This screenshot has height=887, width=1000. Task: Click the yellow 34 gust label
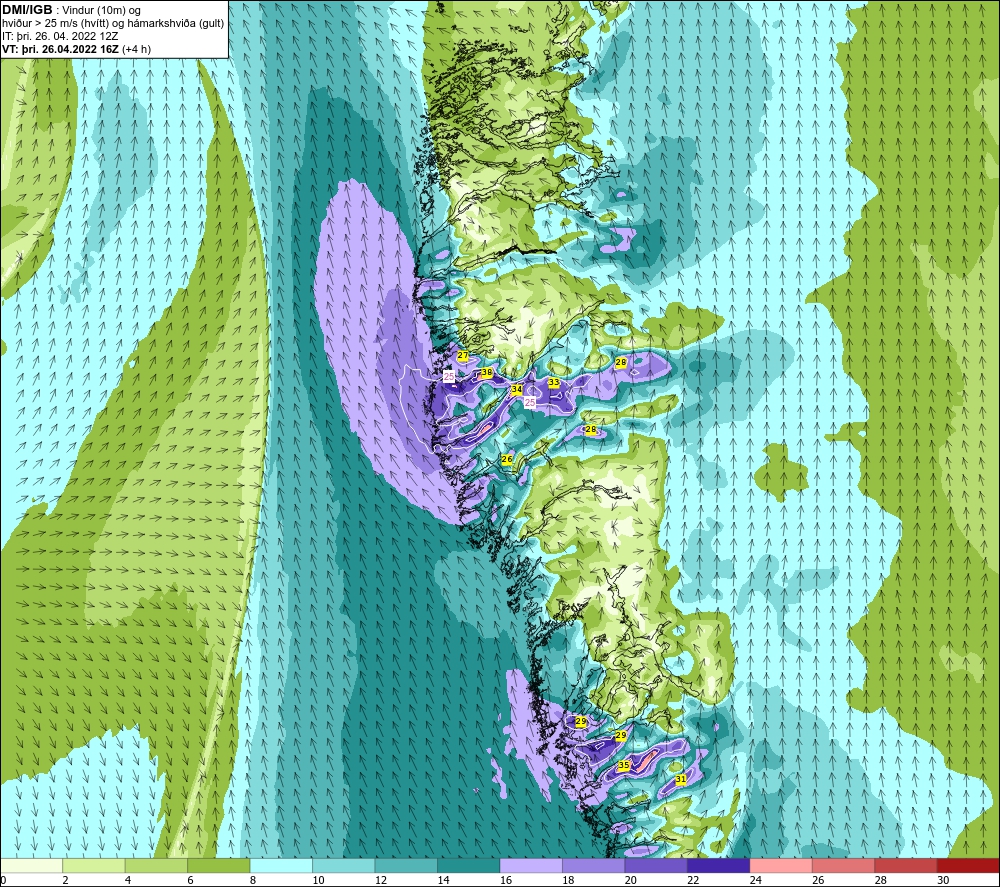[517, 389]
